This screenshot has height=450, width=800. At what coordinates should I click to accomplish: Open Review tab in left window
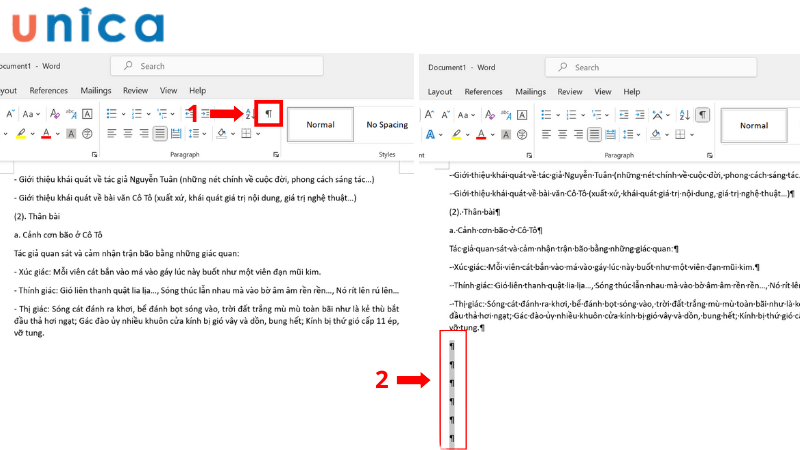pyautogui.click(x=135, y=90)
